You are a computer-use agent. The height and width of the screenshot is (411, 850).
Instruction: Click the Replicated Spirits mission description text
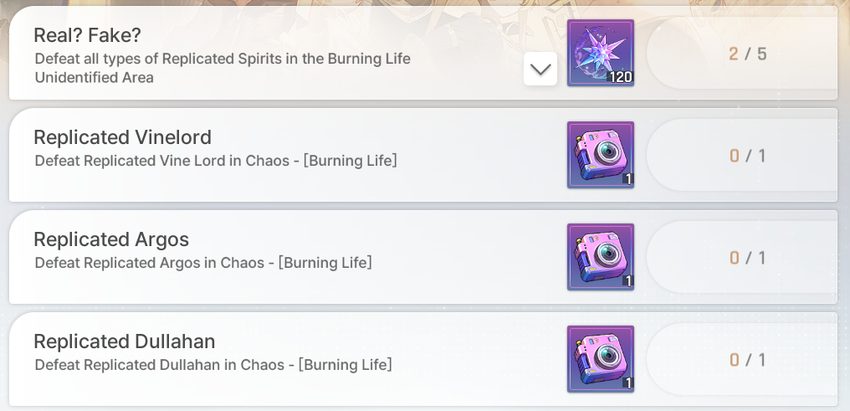pos(222,68)
